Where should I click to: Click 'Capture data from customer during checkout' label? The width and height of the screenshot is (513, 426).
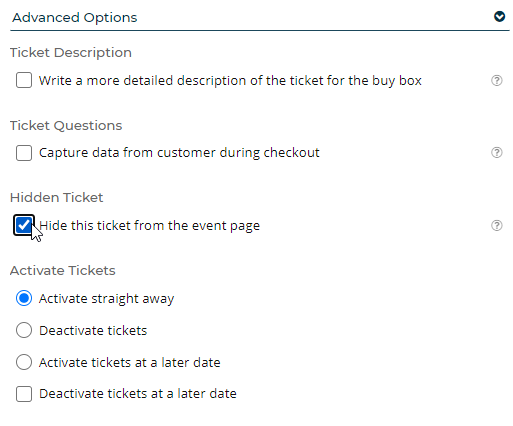tap(179, 153)
